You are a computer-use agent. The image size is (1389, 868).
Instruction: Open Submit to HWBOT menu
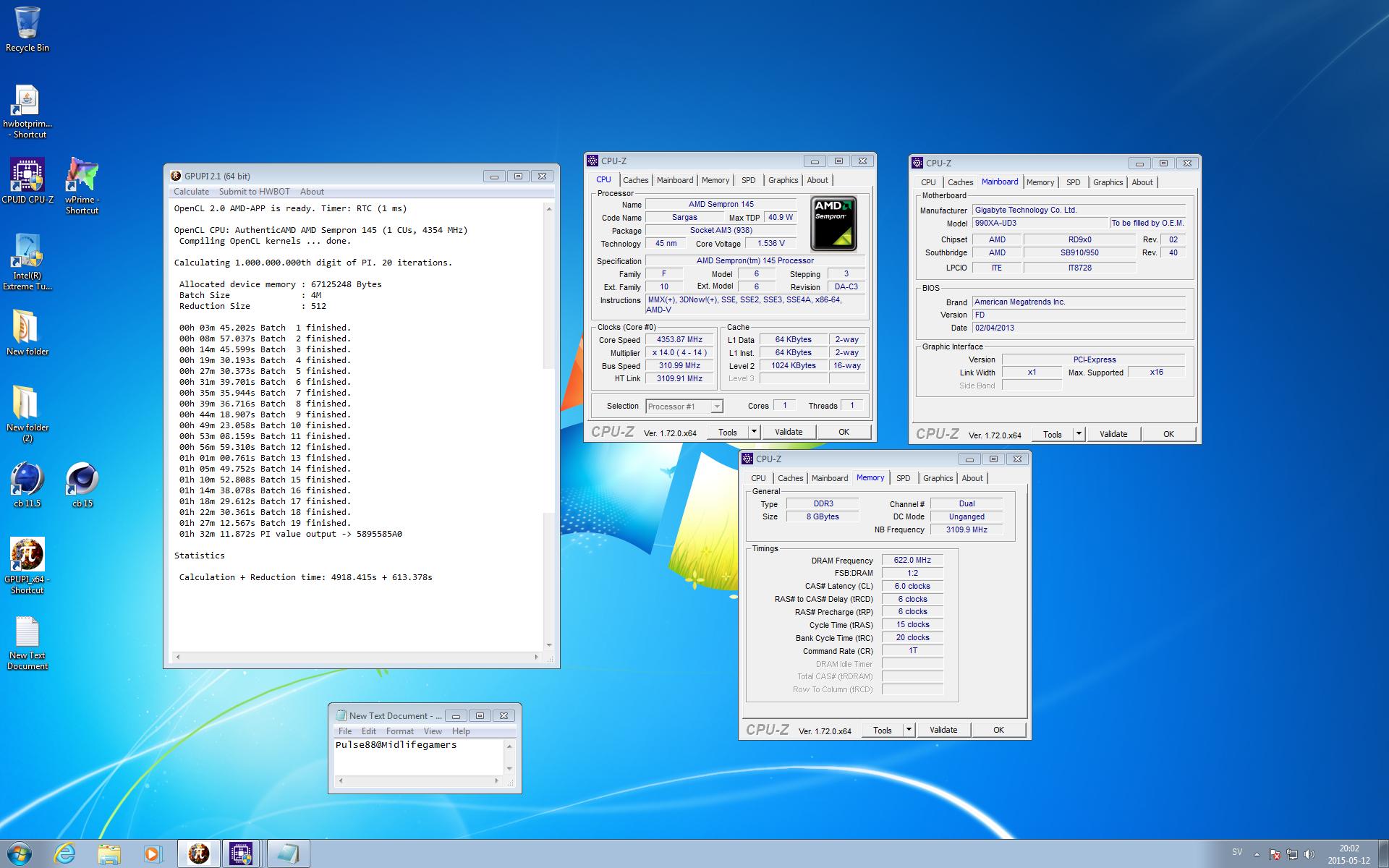pyautogui.click(x=254, y=192)
